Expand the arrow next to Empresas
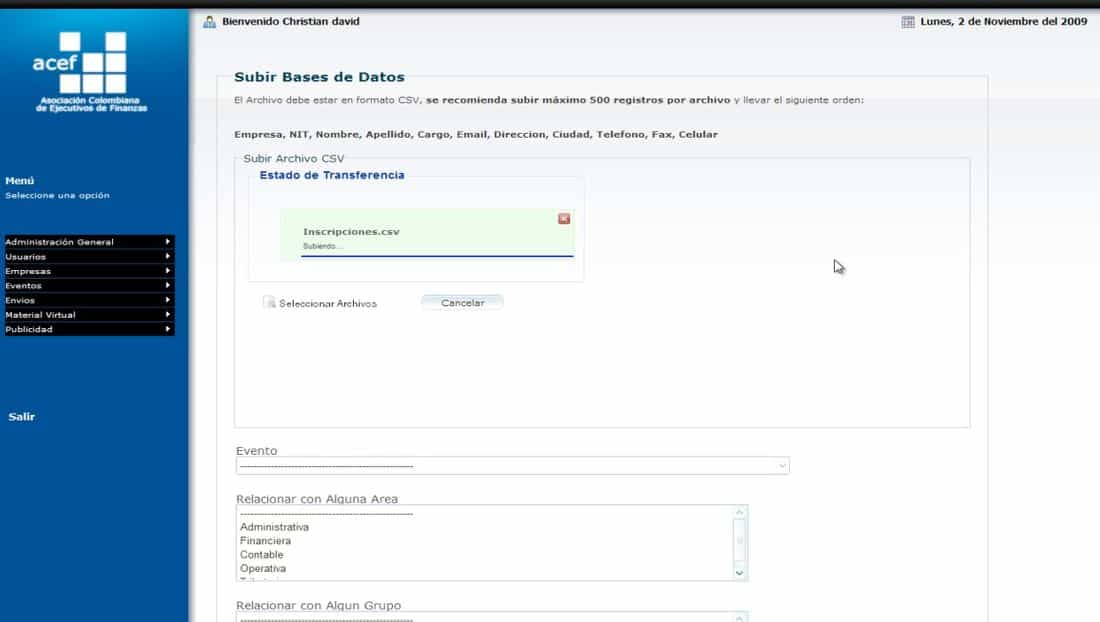 [x=168, y=271]
